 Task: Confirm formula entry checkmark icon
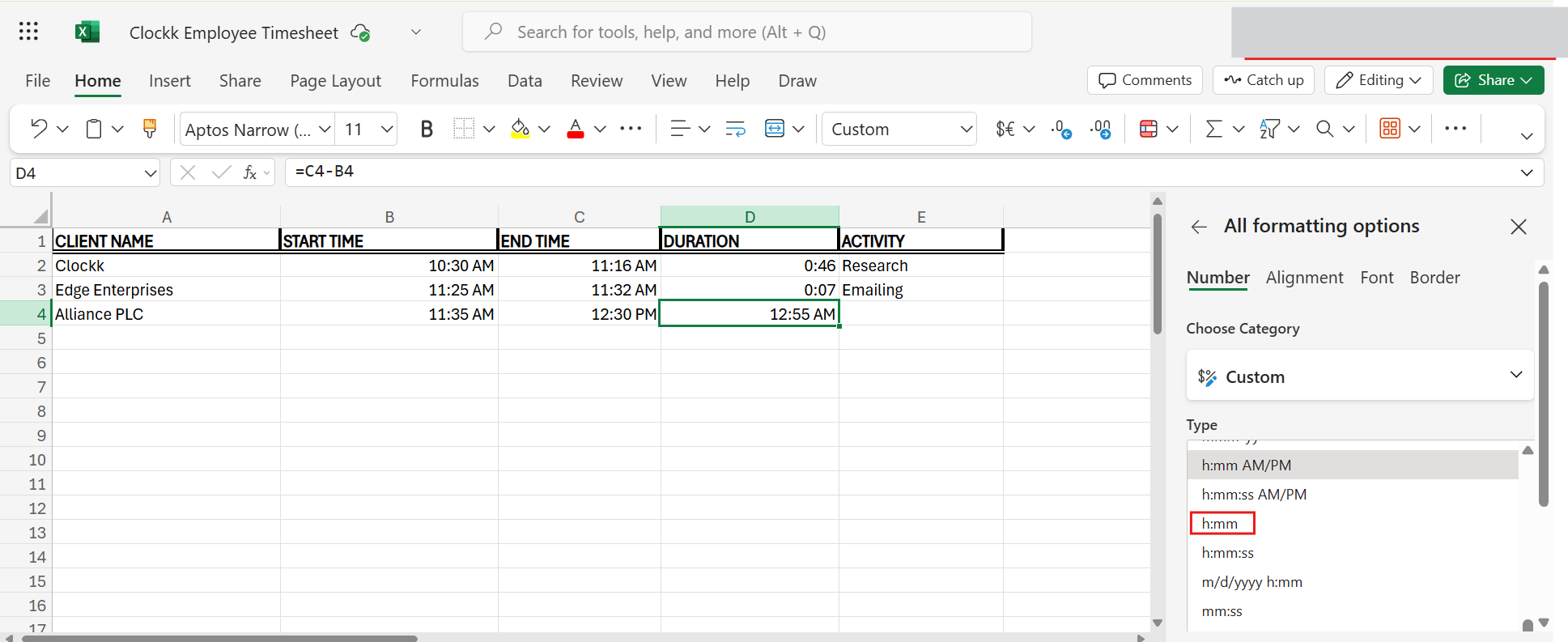220,172
